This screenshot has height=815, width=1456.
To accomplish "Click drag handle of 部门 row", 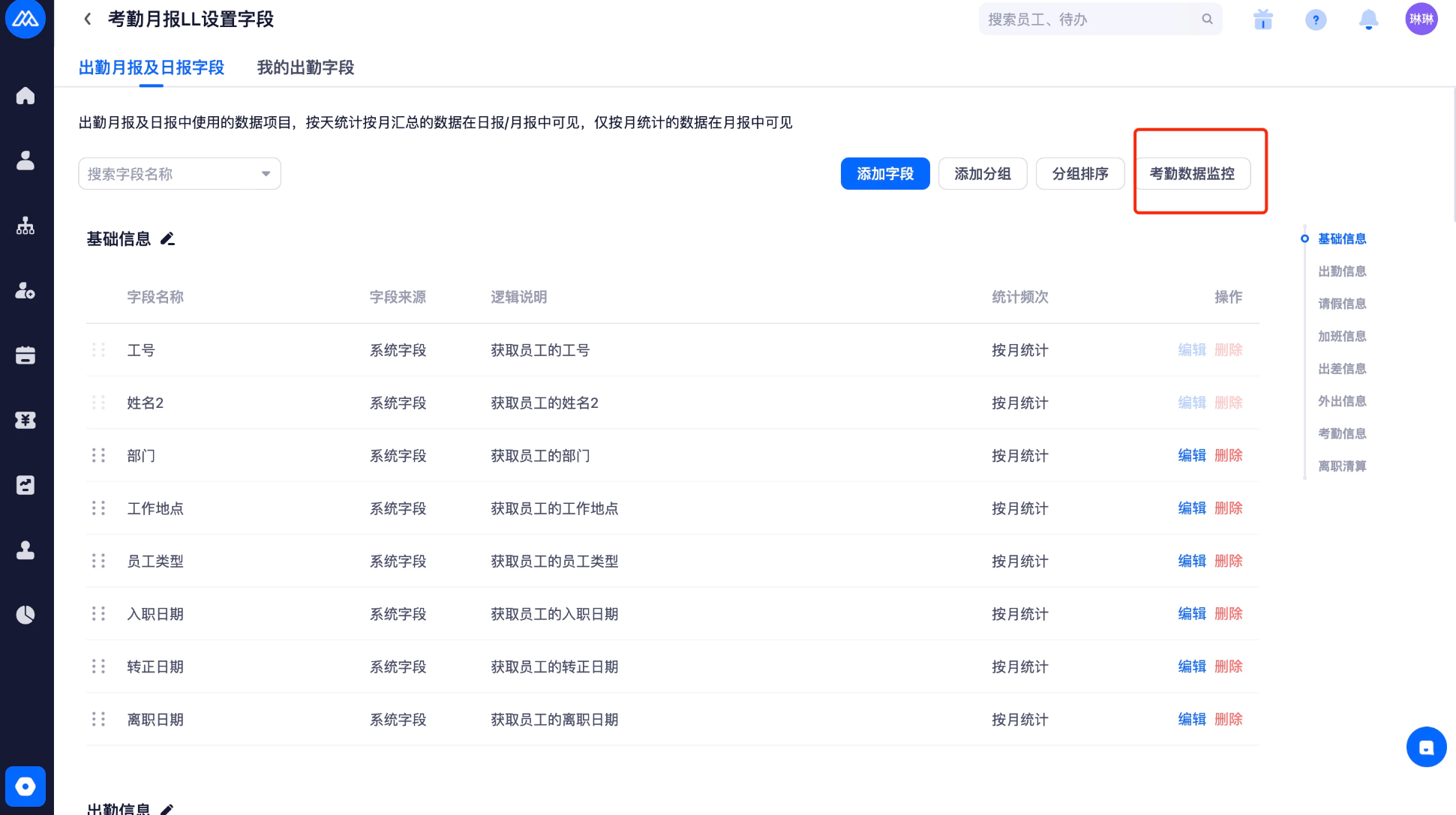I will (x=98, y=455).
